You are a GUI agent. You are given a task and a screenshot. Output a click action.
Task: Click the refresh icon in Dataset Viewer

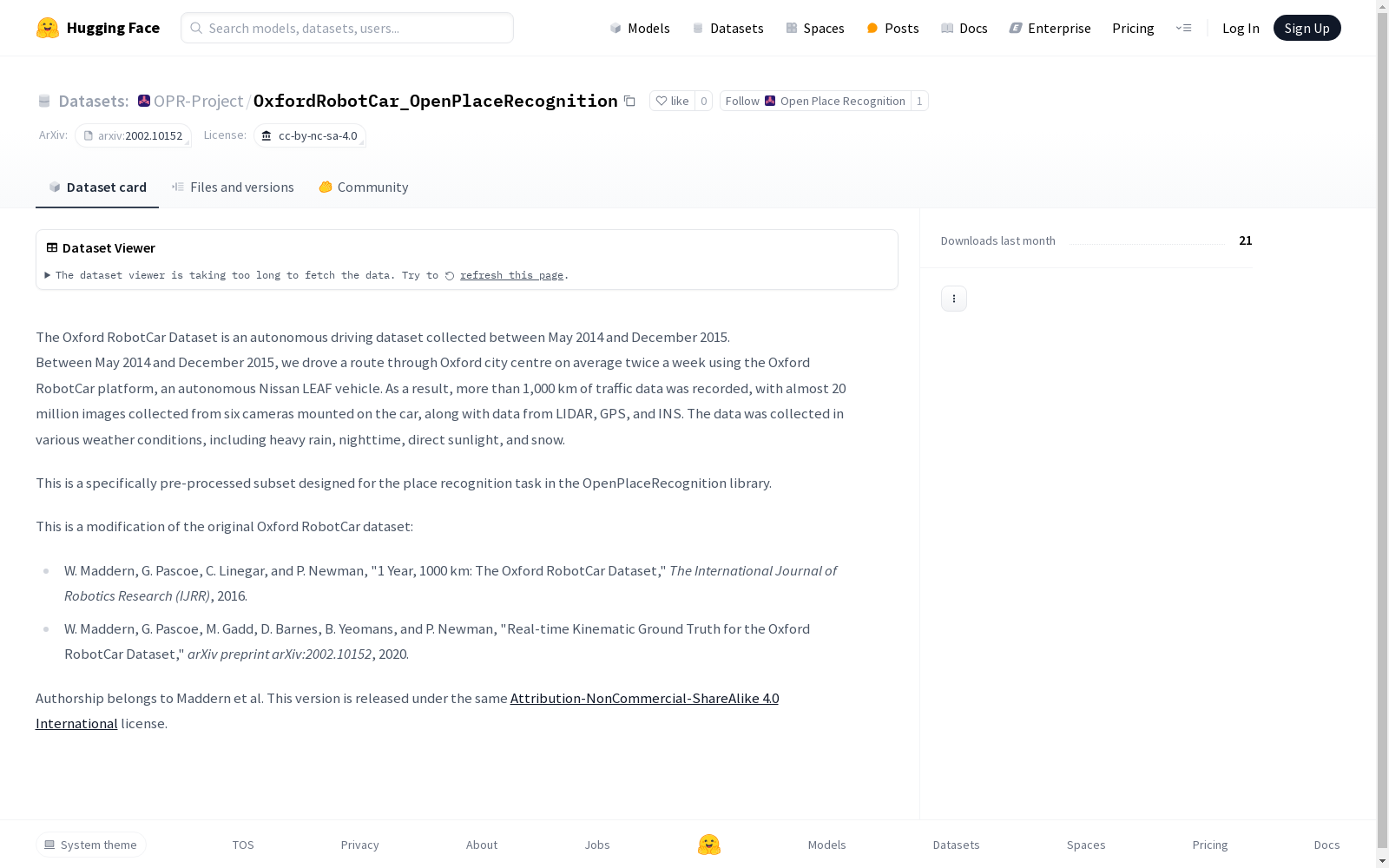[x=450, y=276]
